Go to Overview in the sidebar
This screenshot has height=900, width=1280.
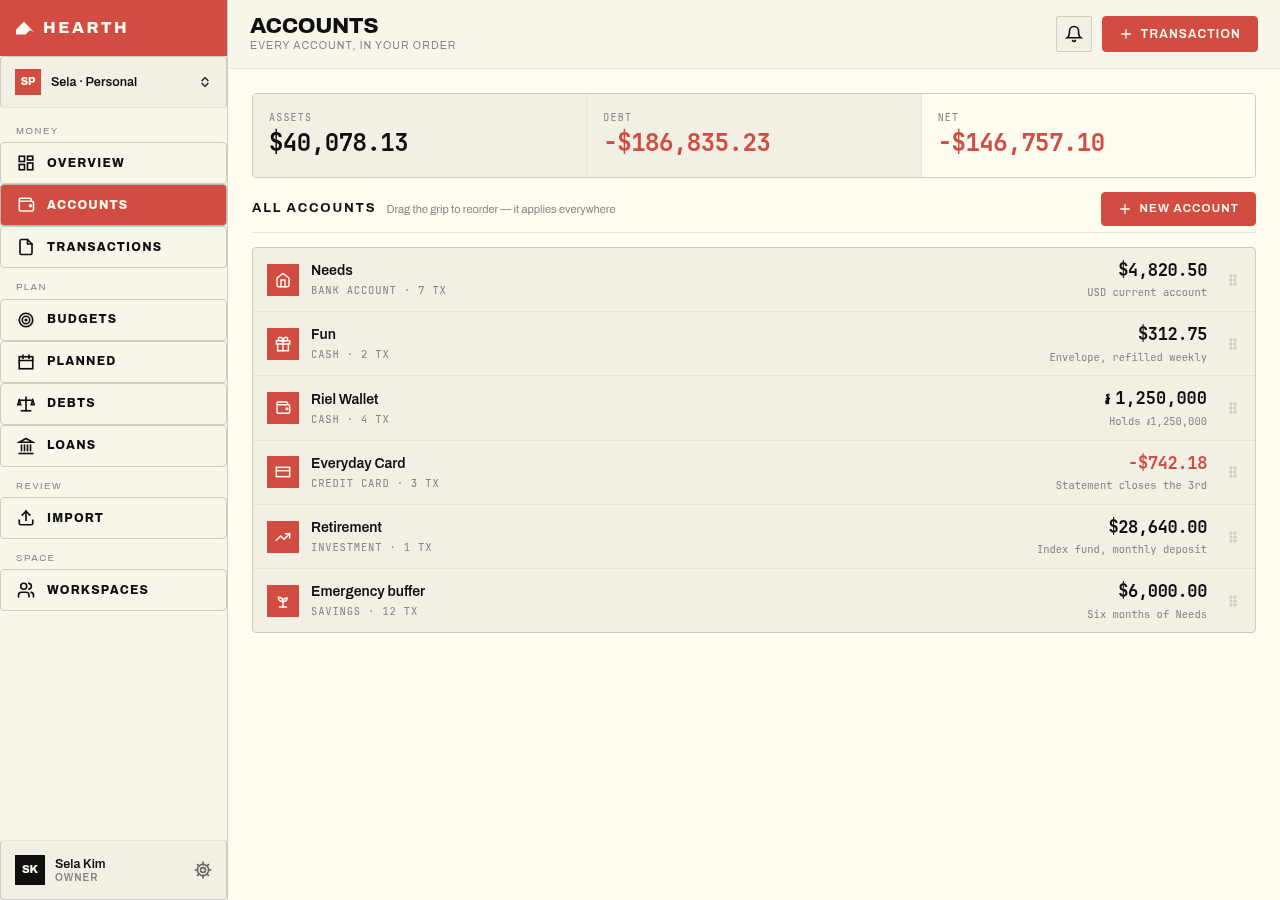(113, 163)
